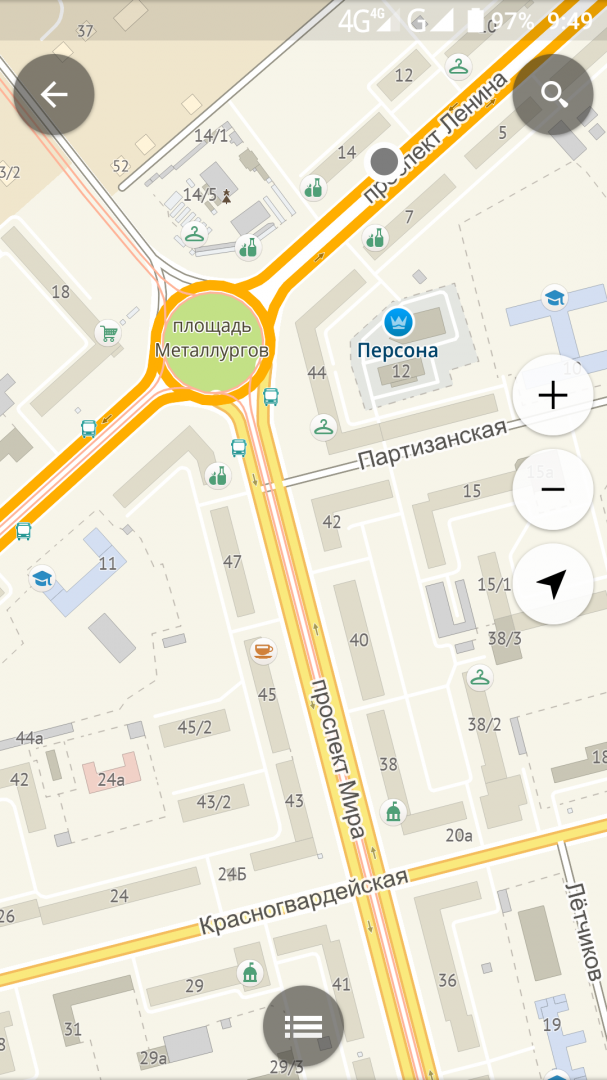Tap the church icon near building 38
Screen dimensions: 607x1080
[393, 812]
